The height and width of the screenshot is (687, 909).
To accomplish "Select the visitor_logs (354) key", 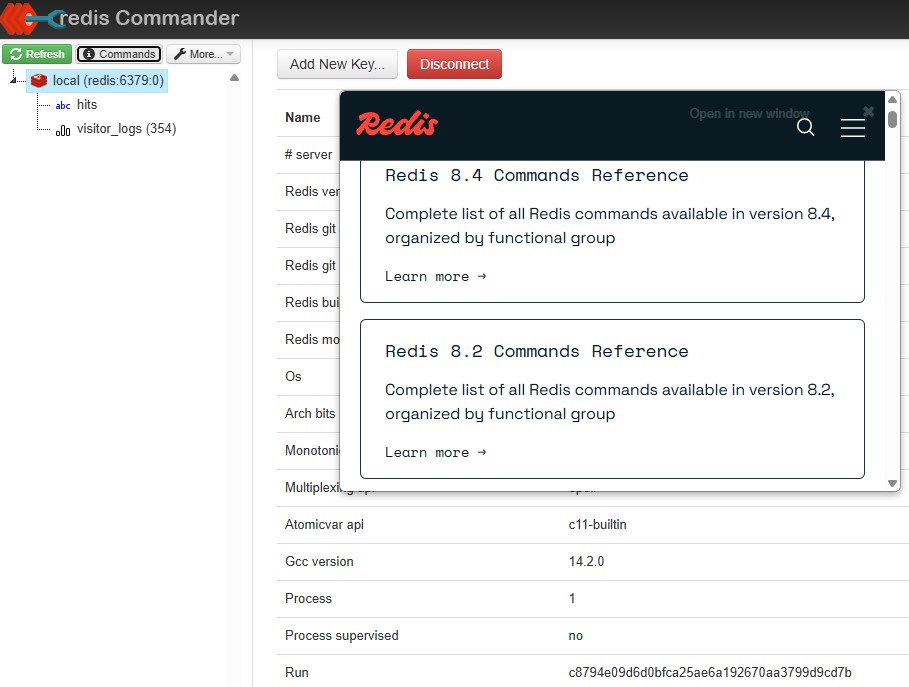I will tap(126, 129).
